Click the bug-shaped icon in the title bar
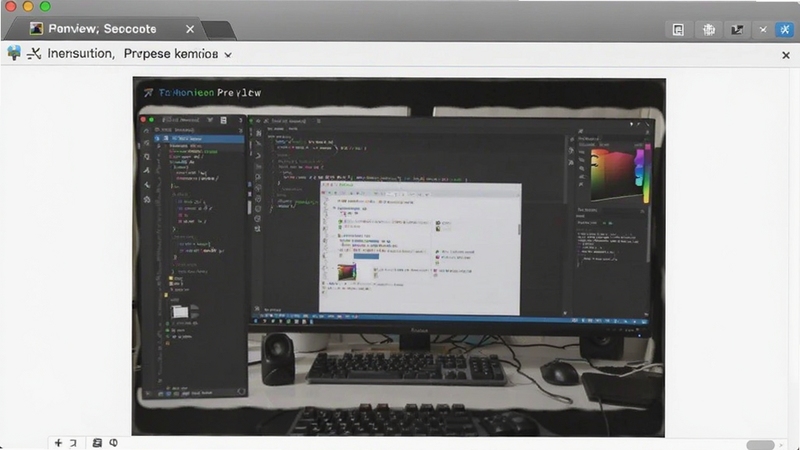Screen dimensions: 800x450 click(x=709, y=30)
